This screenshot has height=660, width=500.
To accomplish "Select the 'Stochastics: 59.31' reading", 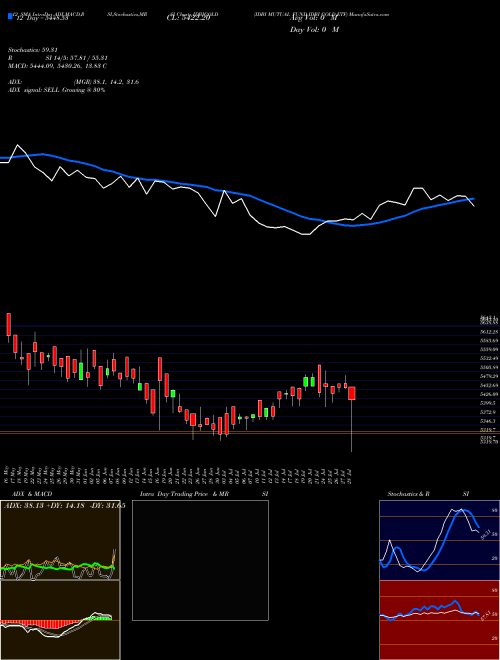I will pyautogui.click(x=34, y=50).
